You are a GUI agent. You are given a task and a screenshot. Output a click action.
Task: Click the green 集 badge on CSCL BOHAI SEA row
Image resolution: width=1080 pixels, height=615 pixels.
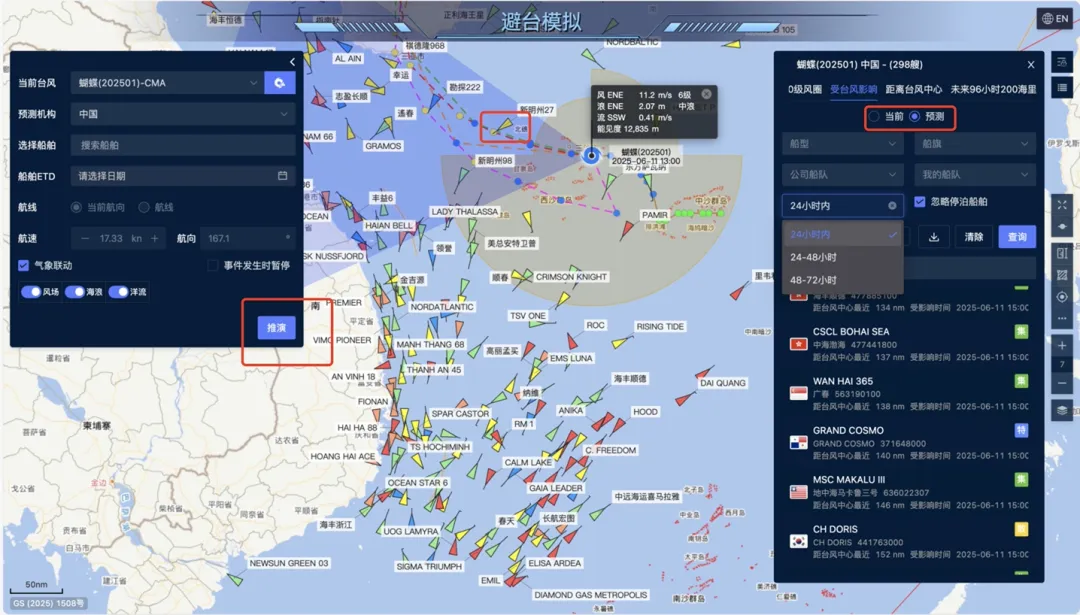[x=1021, y=332]
